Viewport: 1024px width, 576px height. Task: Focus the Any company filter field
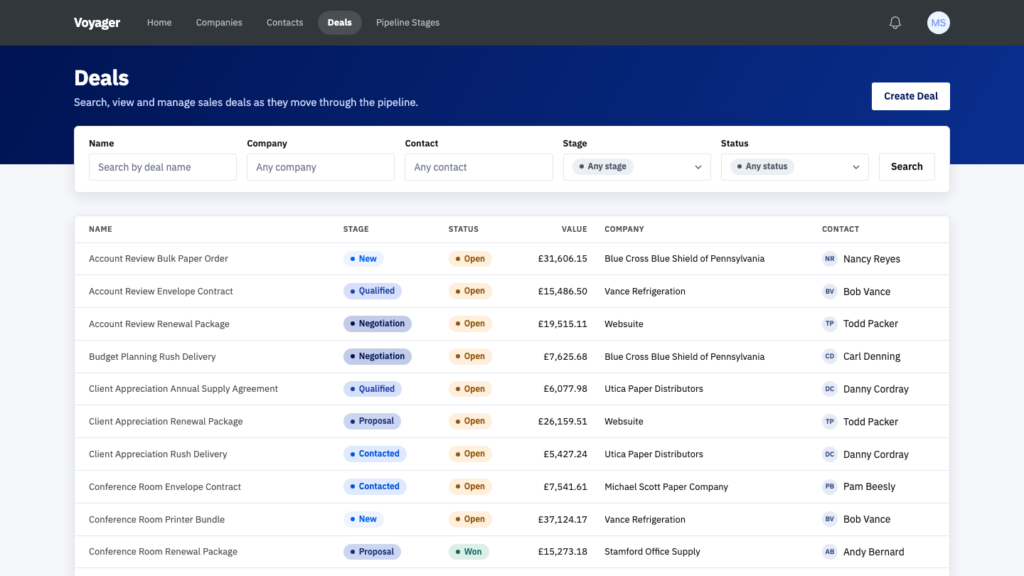(x=321, y=167)
